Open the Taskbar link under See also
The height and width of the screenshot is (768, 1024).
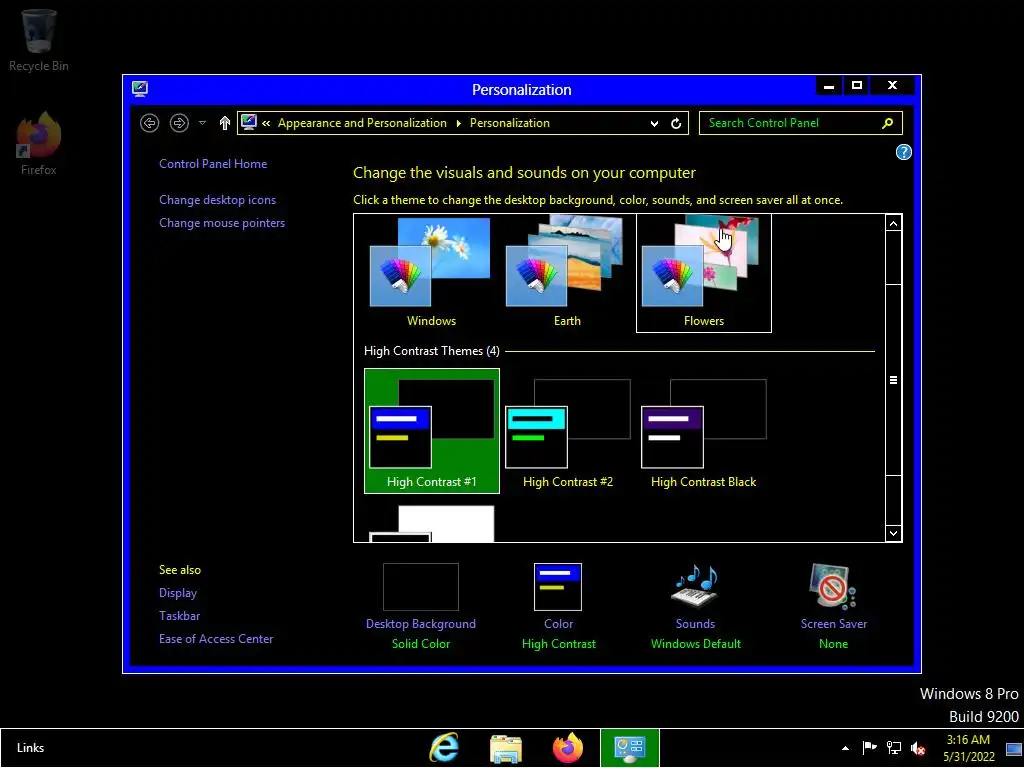tap(180, 616)
